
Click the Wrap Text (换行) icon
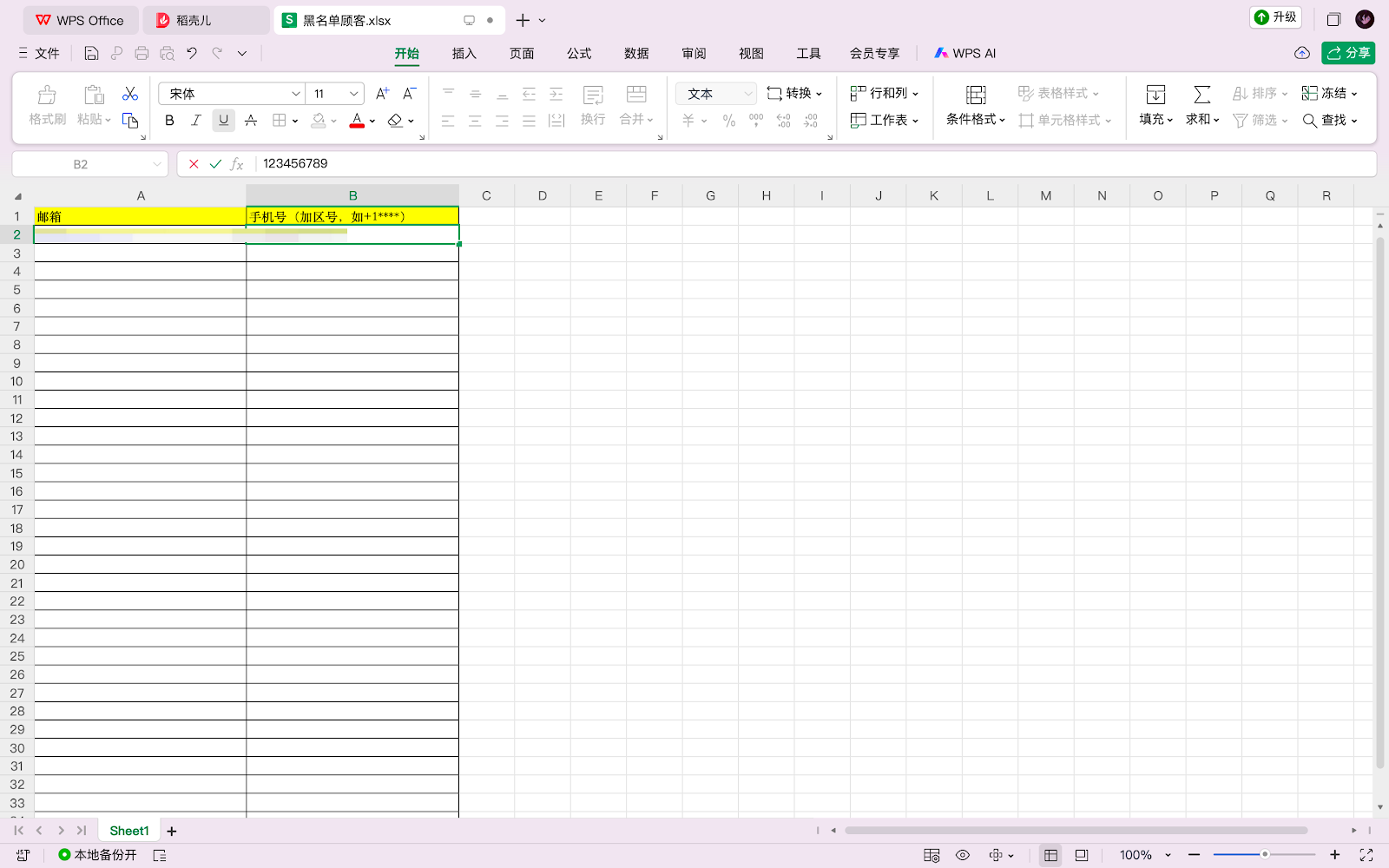coord(593,95)
